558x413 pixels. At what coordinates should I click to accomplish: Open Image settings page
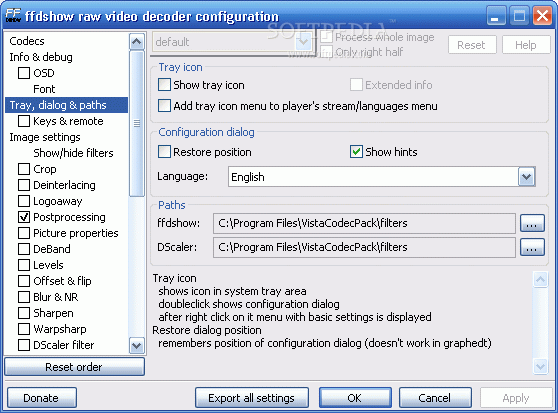(45, 137)
